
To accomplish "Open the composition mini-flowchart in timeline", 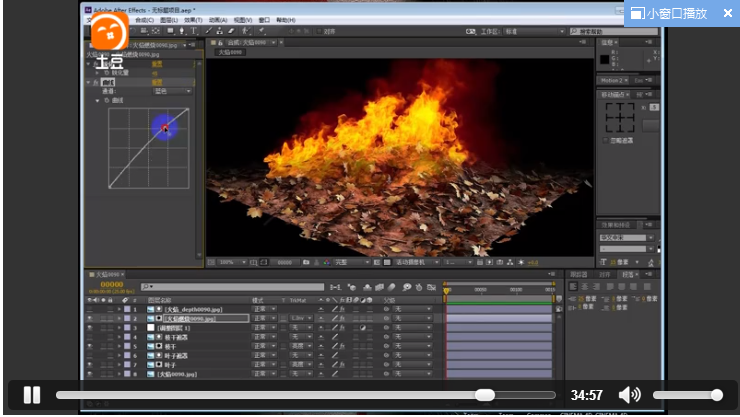I will pyautogui.click(x=336, y=287).
